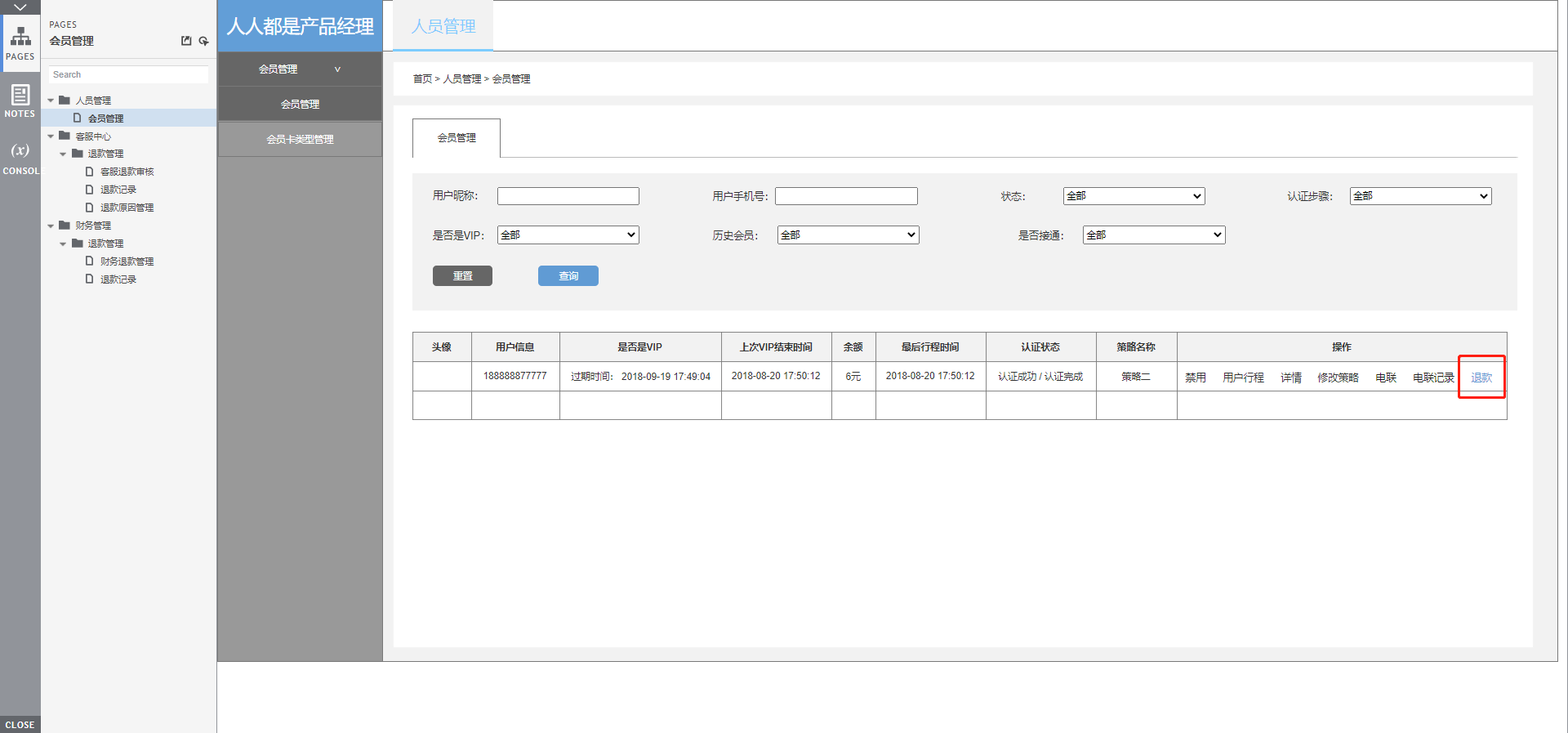The width and height of the screenshot is (1568, 733).
Task: Open the 是否是VIP dropdown
Action: click(x=568, y=235)
